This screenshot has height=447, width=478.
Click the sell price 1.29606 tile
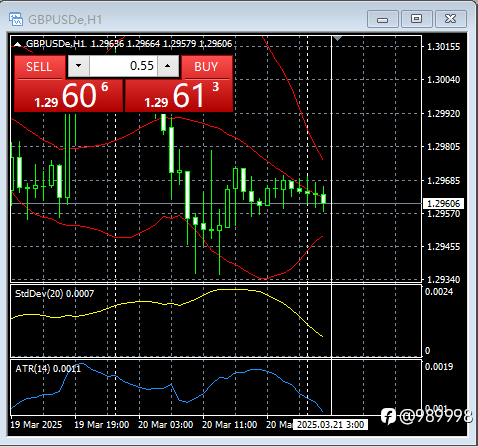69,96
